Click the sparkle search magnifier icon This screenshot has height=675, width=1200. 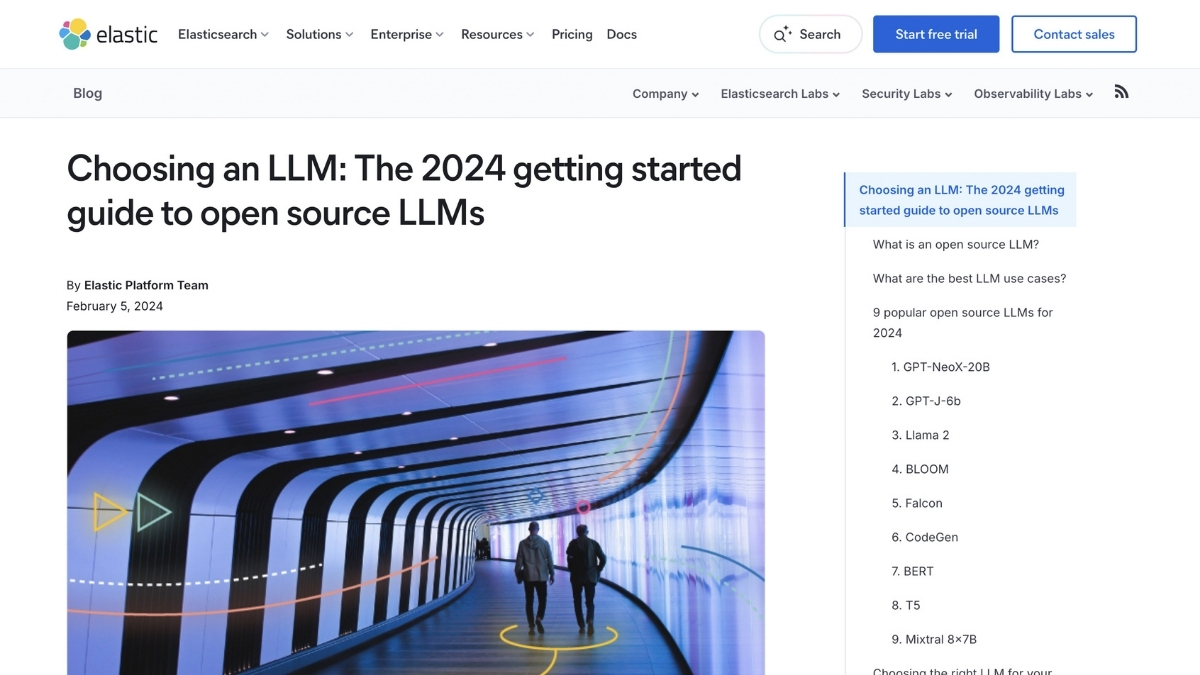point(782,34)
